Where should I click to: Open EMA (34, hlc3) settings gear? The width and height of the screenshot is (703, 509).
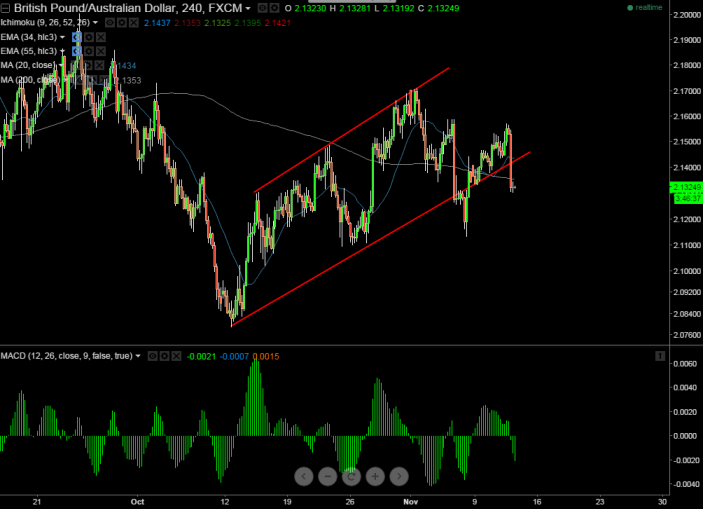(x=89, y=37)
